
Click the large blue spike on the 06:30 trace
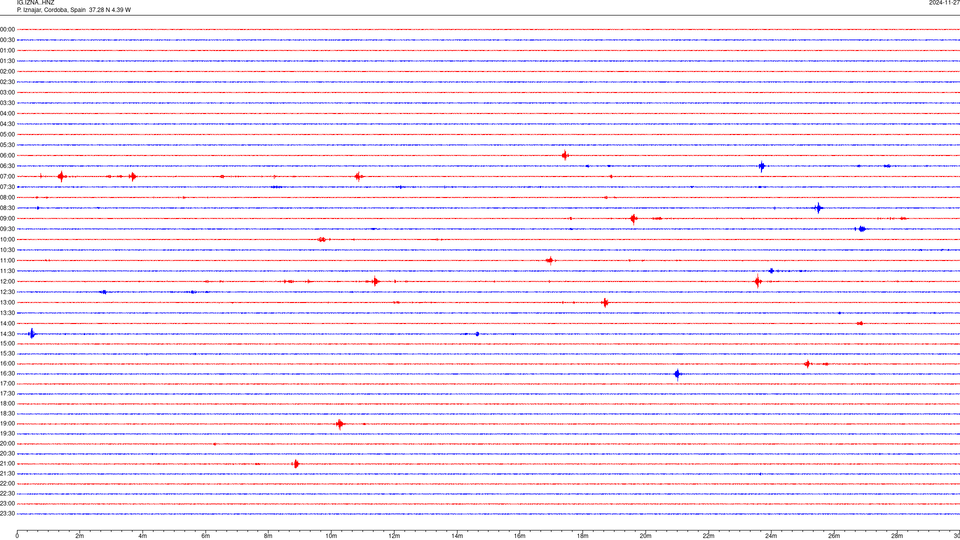pos(762,166)
